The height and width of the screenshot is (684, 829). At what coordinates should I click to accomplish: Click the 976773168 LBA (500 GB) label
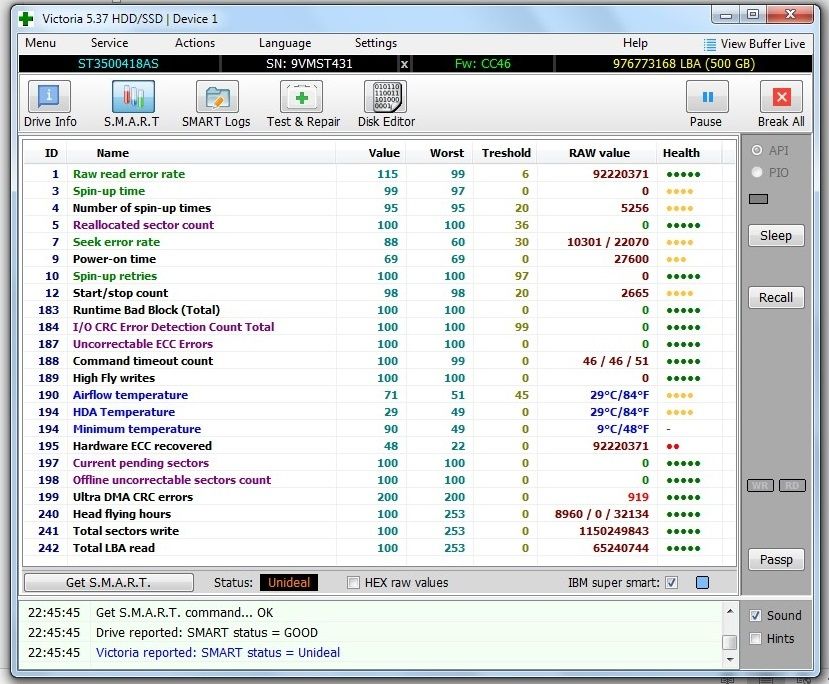[683, 64]
